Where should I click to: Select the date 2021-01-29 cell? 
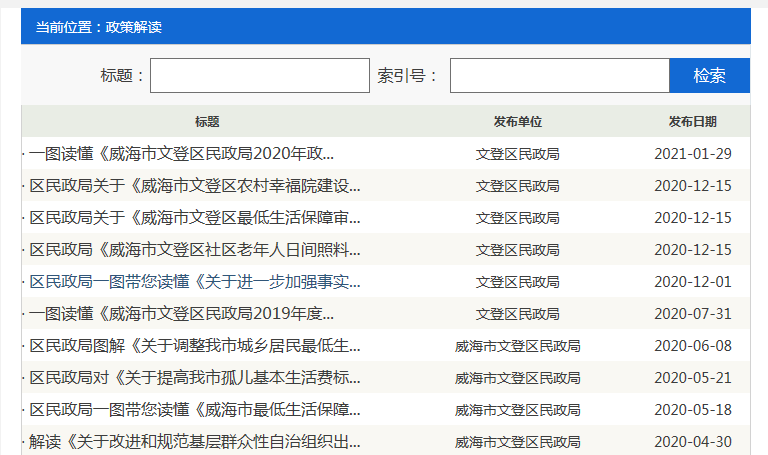(x=693, y=154)
